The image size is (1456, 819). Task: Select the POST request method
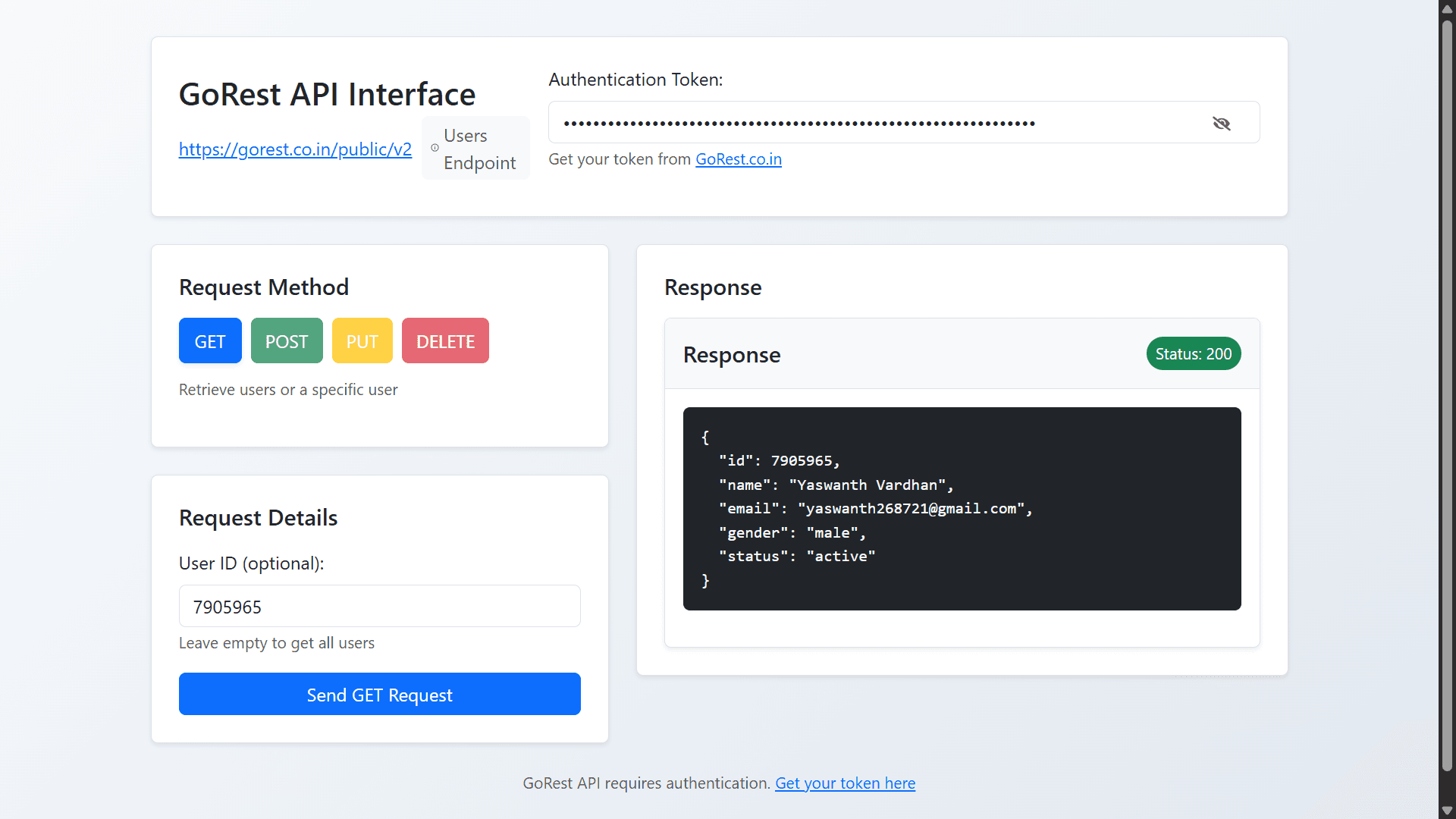pyautogui.click(x=287, y=340)
